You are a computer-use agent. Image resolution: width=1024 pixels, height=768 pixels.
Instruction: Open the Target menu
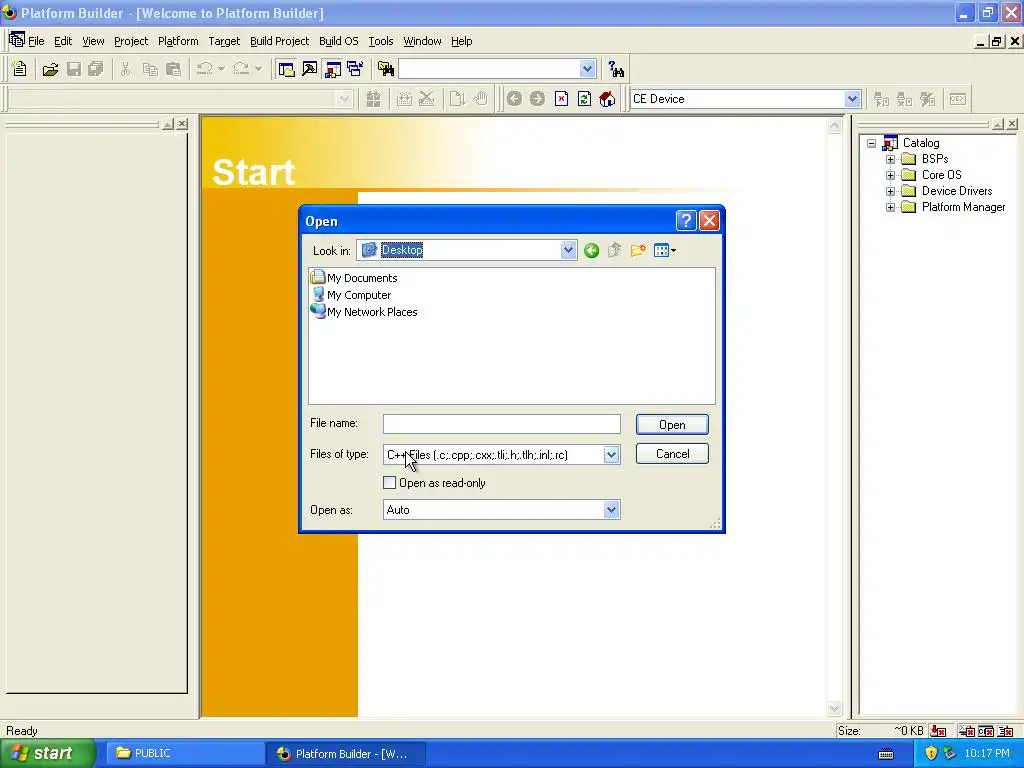point(224,41)
